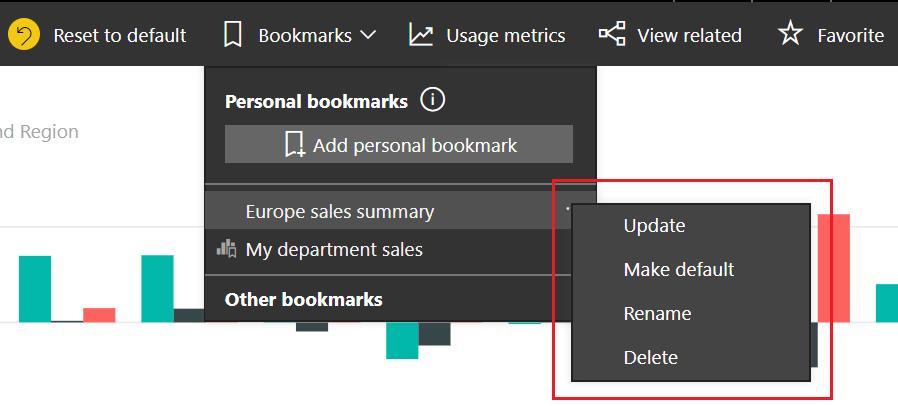Click the Other bookmarks section header
This screenshot has height=406, width=898.
point(303,299)
